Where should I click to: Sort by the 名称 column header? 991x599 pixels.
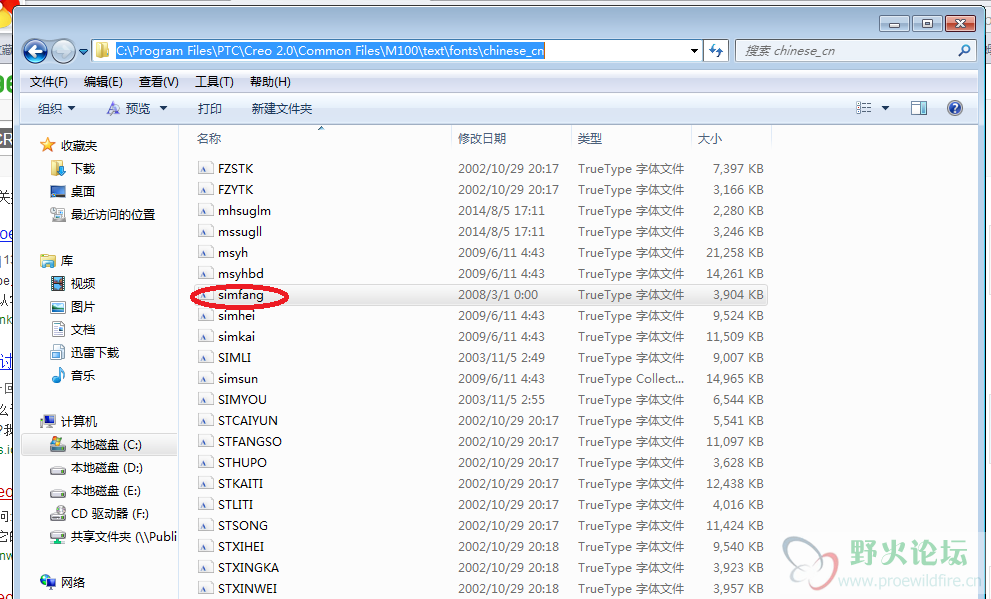tap(209, 138)
